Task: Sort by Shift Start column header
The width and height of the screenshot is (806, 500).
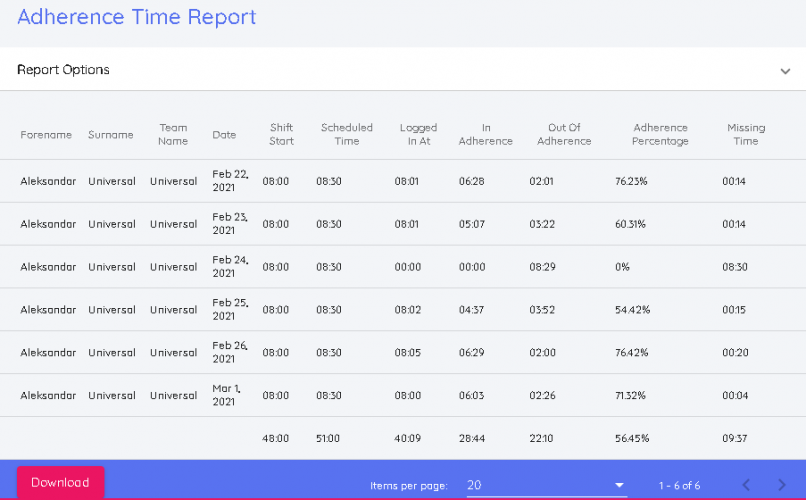Action: (x=281, y=135)
